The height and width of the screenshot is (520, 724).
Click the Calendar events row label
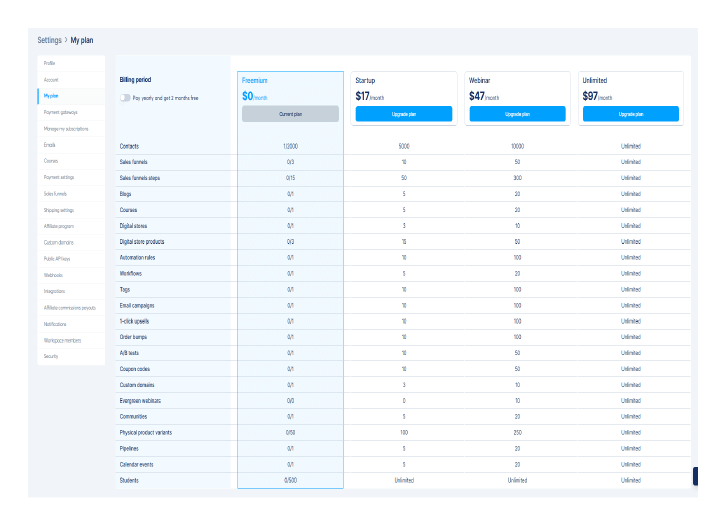pos(137,465)
